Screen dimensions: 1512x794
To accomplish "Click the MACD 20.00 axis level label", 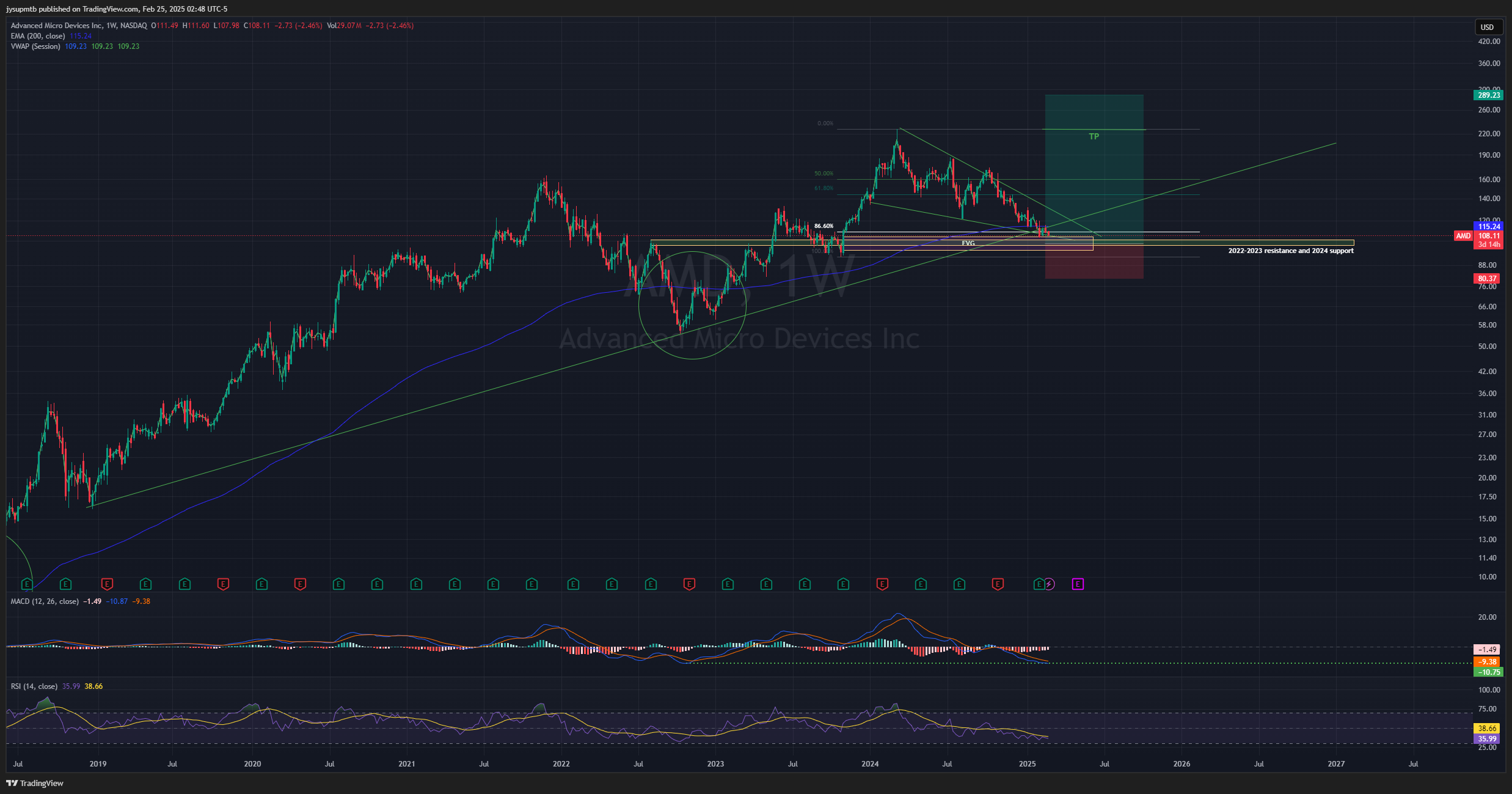I will (x=1487, y=617).
